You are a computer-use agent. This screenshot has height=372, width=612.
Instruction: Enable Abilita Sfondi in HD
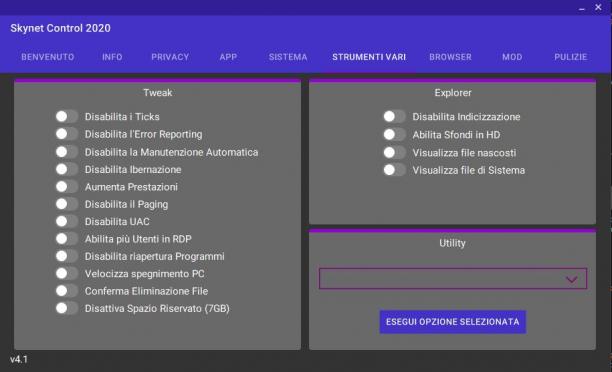click(394, 135)
